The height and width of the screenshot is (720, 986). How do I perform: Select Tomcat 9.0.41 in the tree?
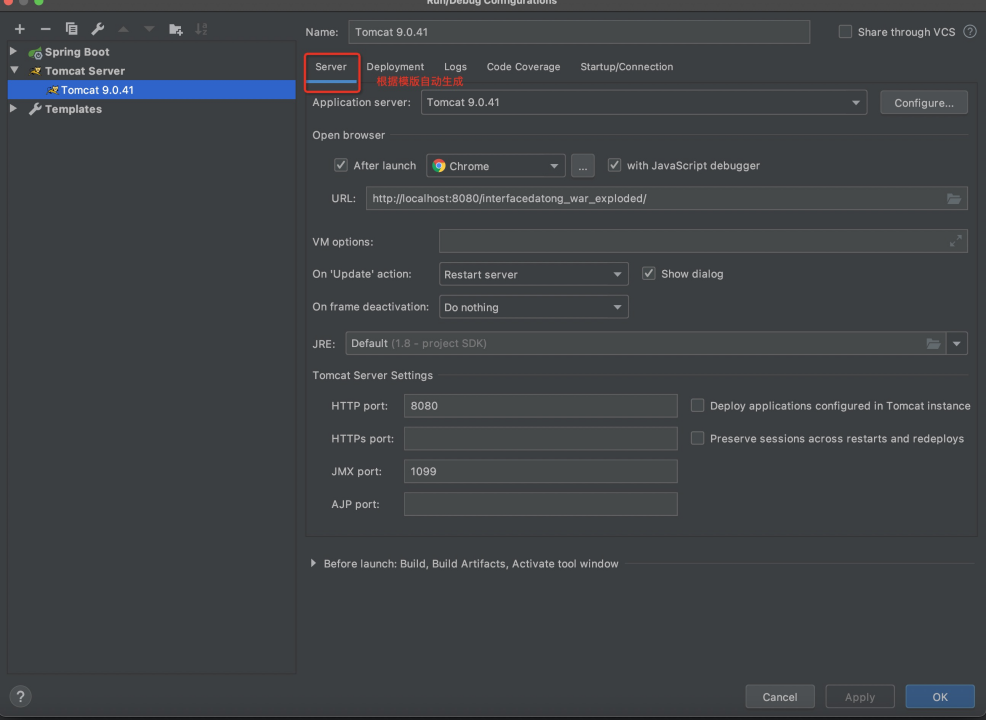point(152,90)
